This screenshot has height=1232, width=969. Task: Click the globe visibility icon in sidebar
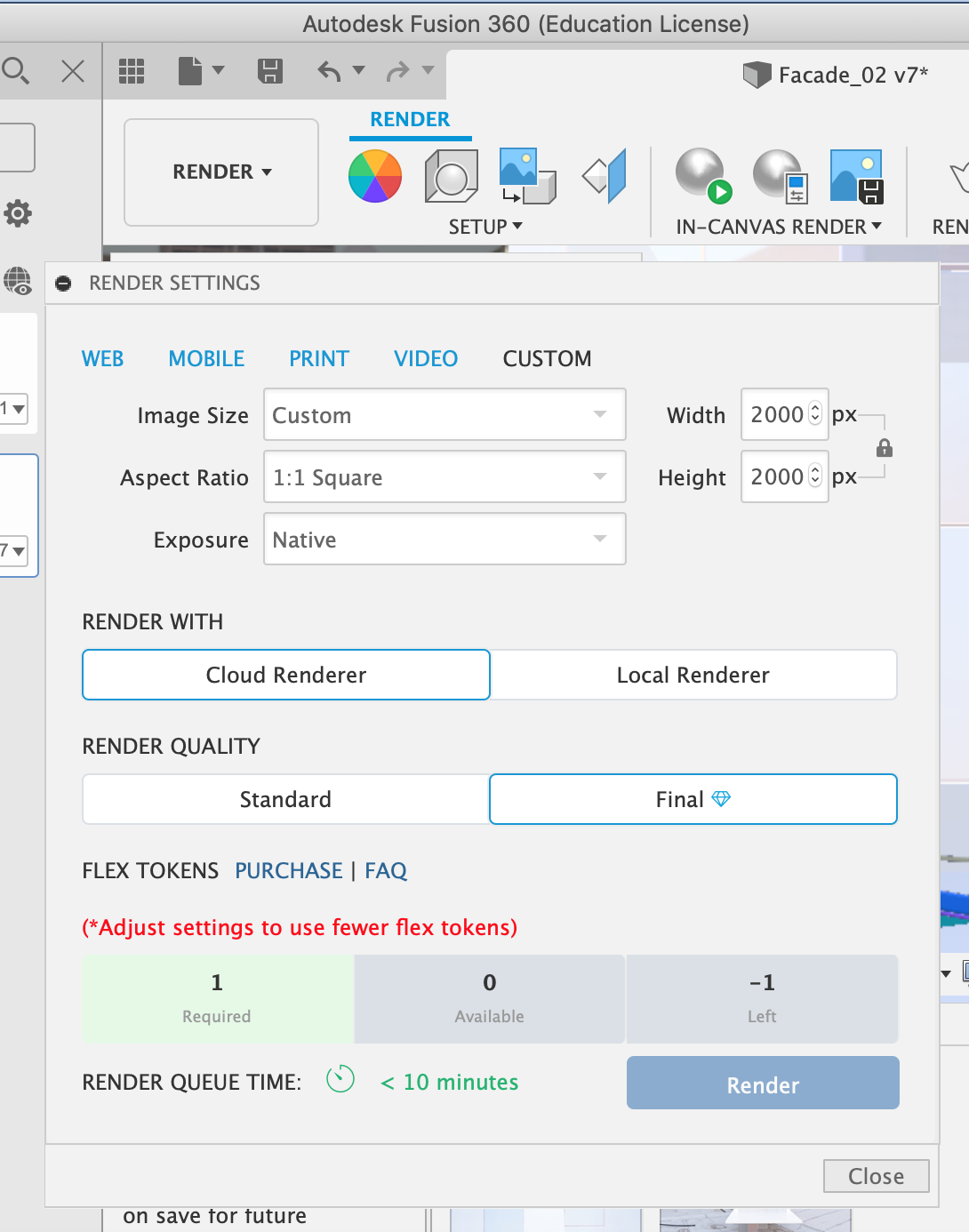point(18,281)
